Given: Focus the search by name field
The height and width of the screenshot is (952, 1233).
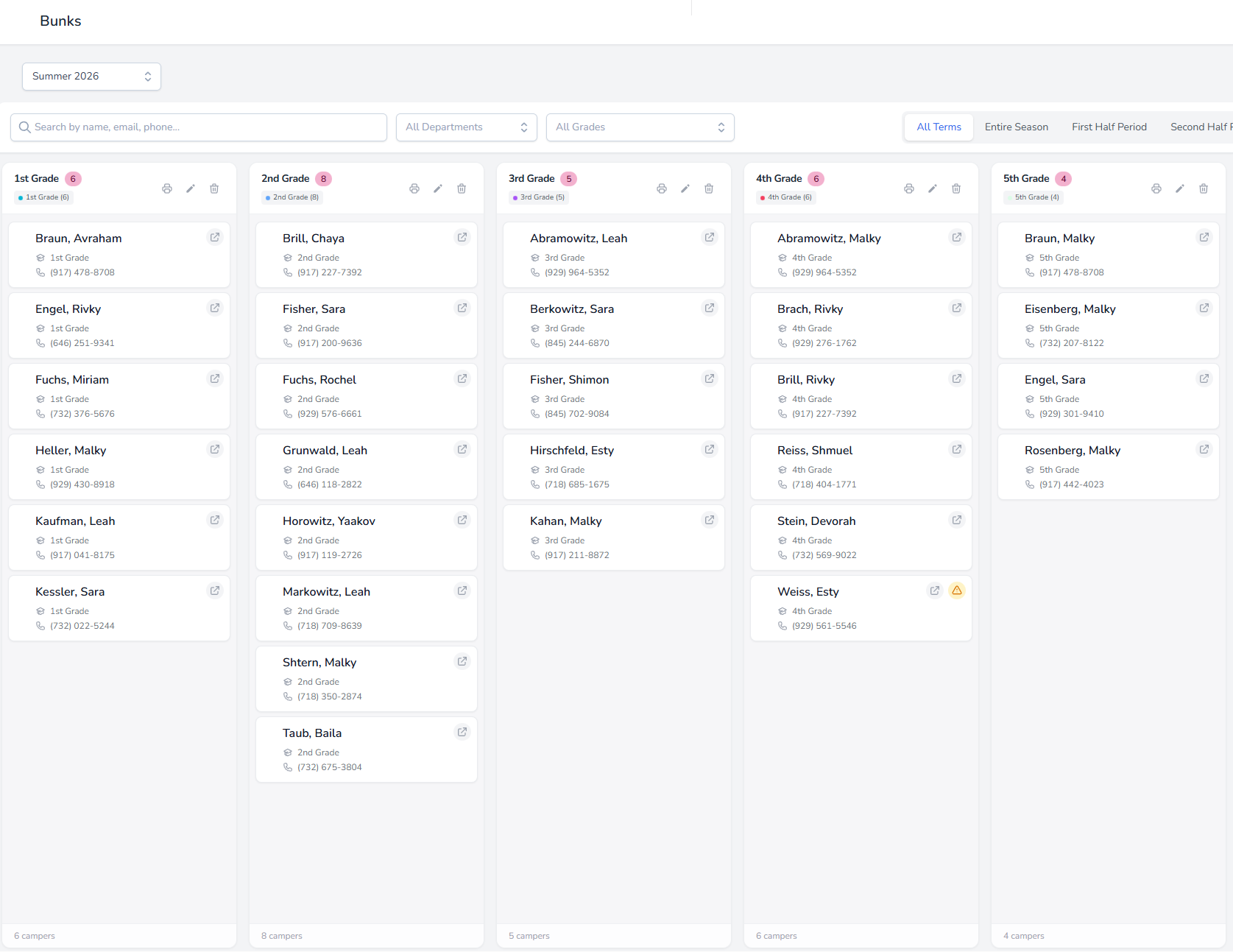Looking at the screenshot, I should 199,127.
